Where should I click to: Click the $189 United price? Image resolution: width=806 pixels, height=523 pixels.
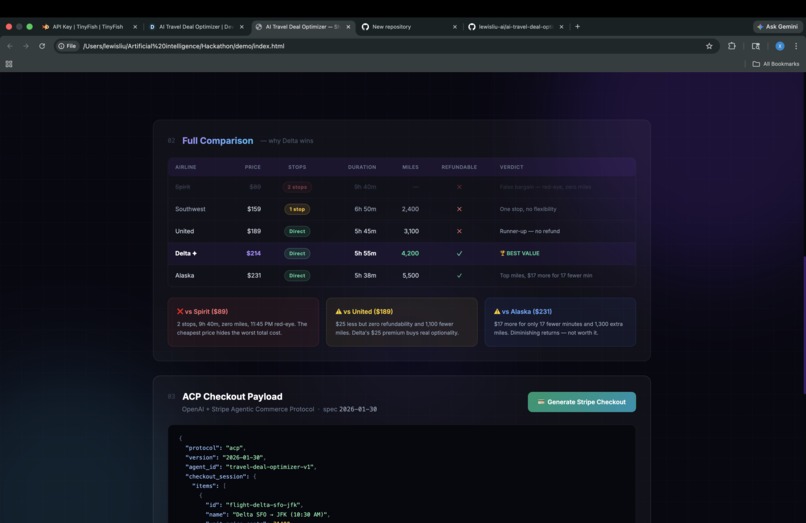click(x=254, y=231)
